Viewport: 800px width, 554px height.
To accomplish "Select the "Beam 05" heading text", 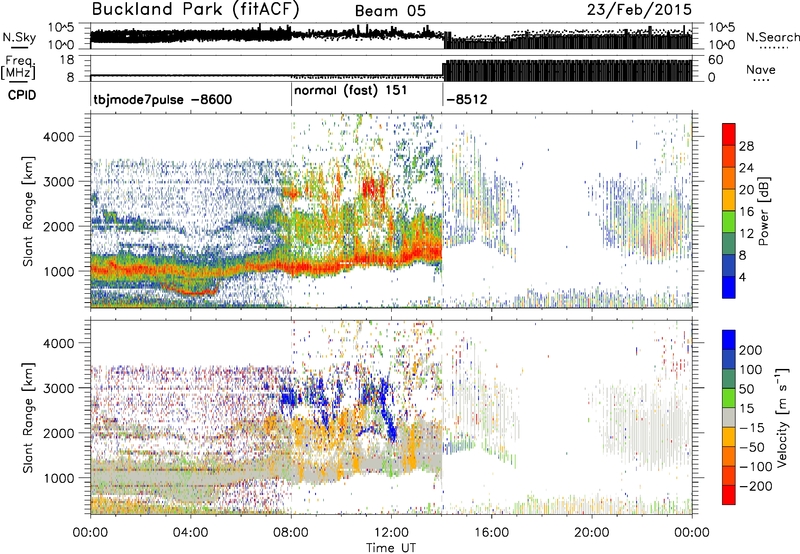I will (390, 11).
